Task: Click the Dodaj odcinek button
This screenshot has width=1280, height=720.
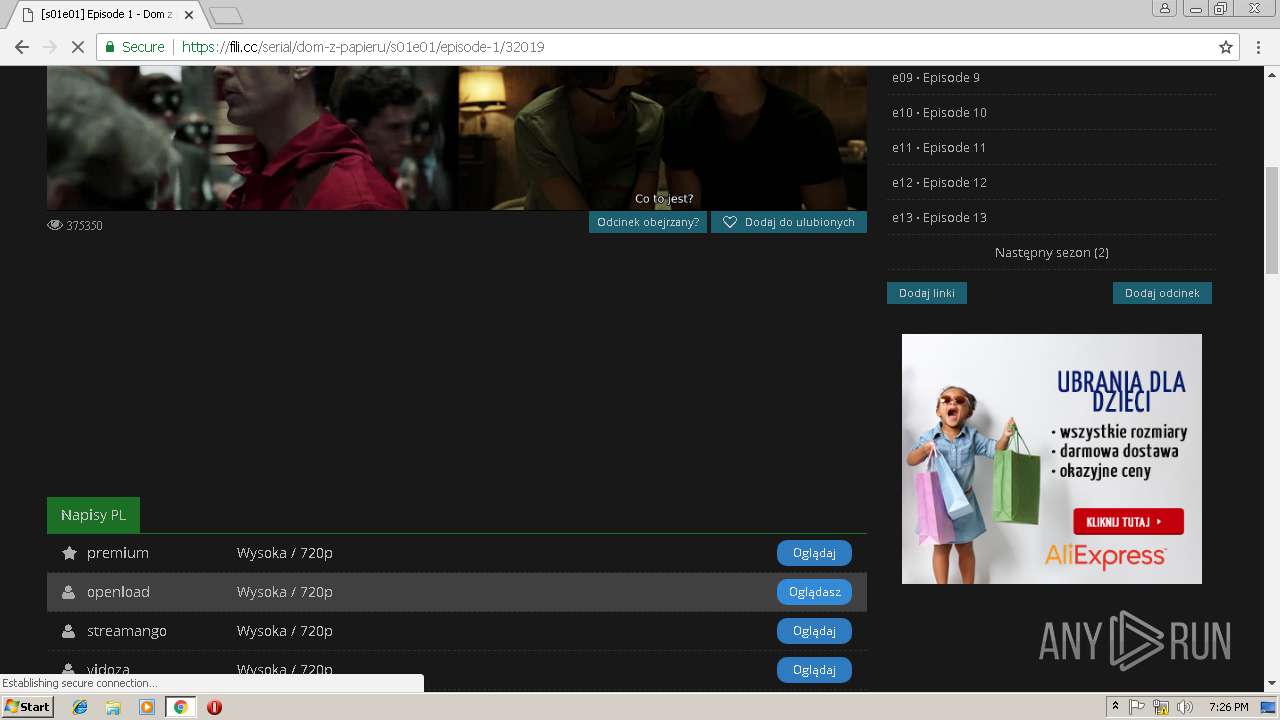Action: 1162,293
